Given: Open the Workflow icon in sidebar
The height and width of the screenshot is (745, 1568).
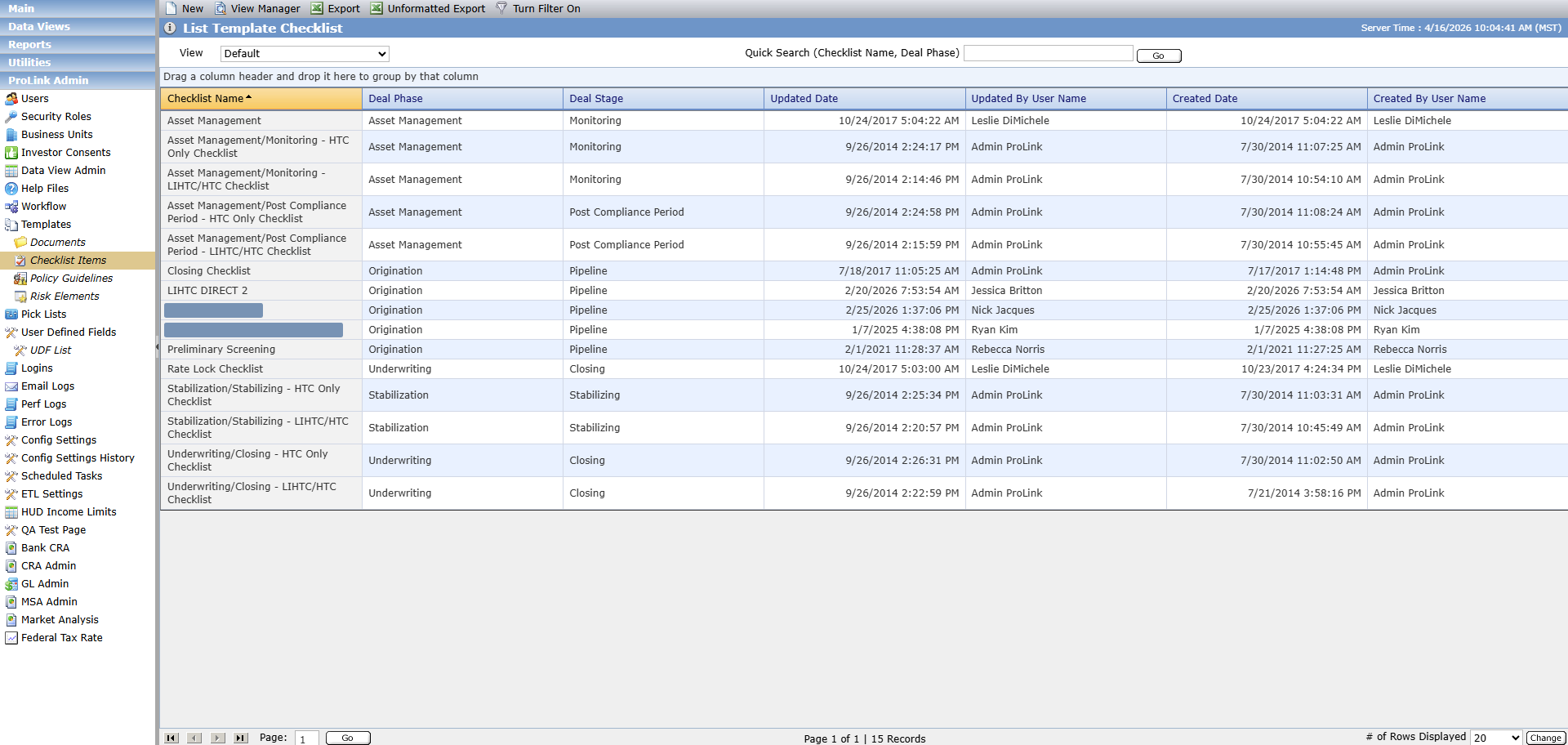Looking at the screenshot, I should pos(11,207).
